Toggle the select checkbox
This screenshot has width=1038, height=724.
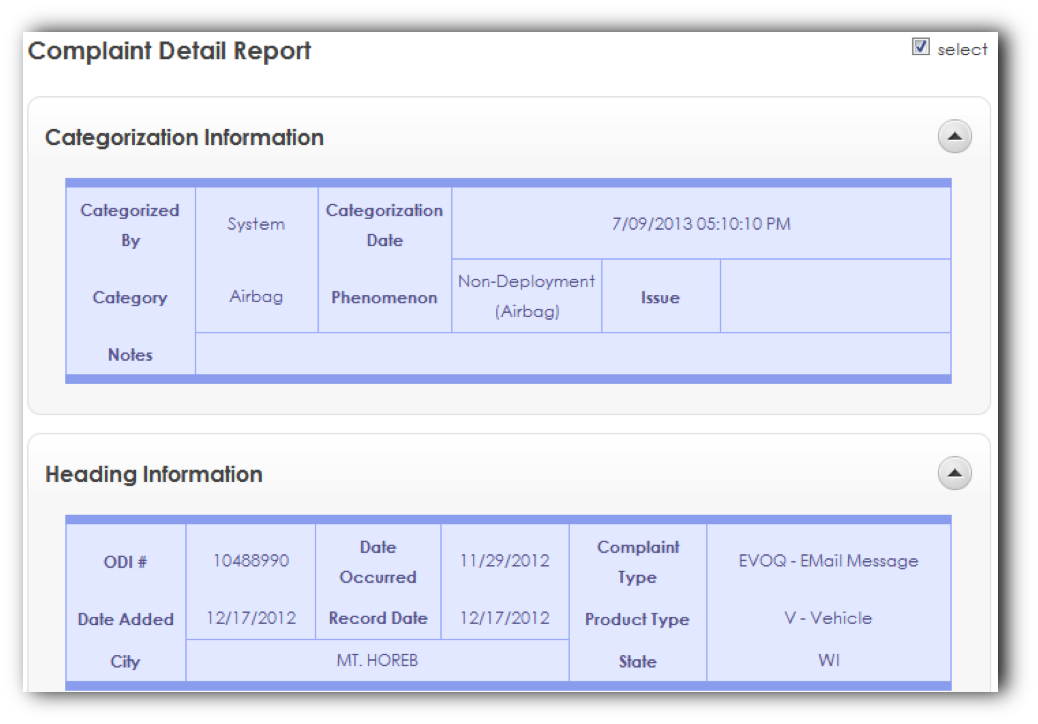pyautogui.click(x=920, y=47)
